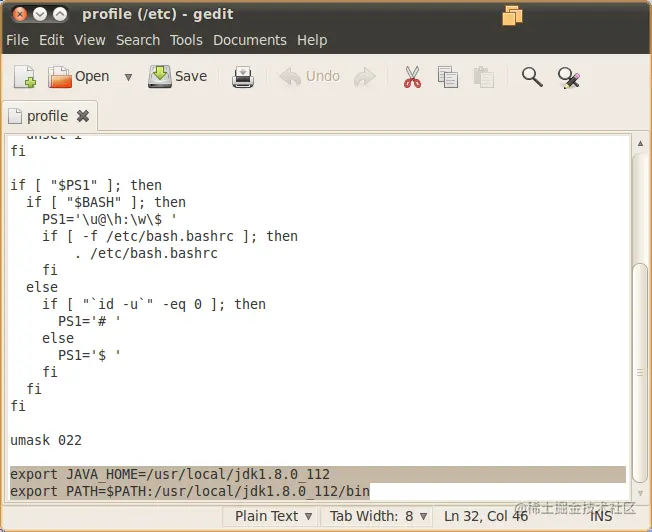Image resolution: width=652 pixels, height=532 pixels.
Task: Open a file with the Open icon
Action: (x=79, y=77)
